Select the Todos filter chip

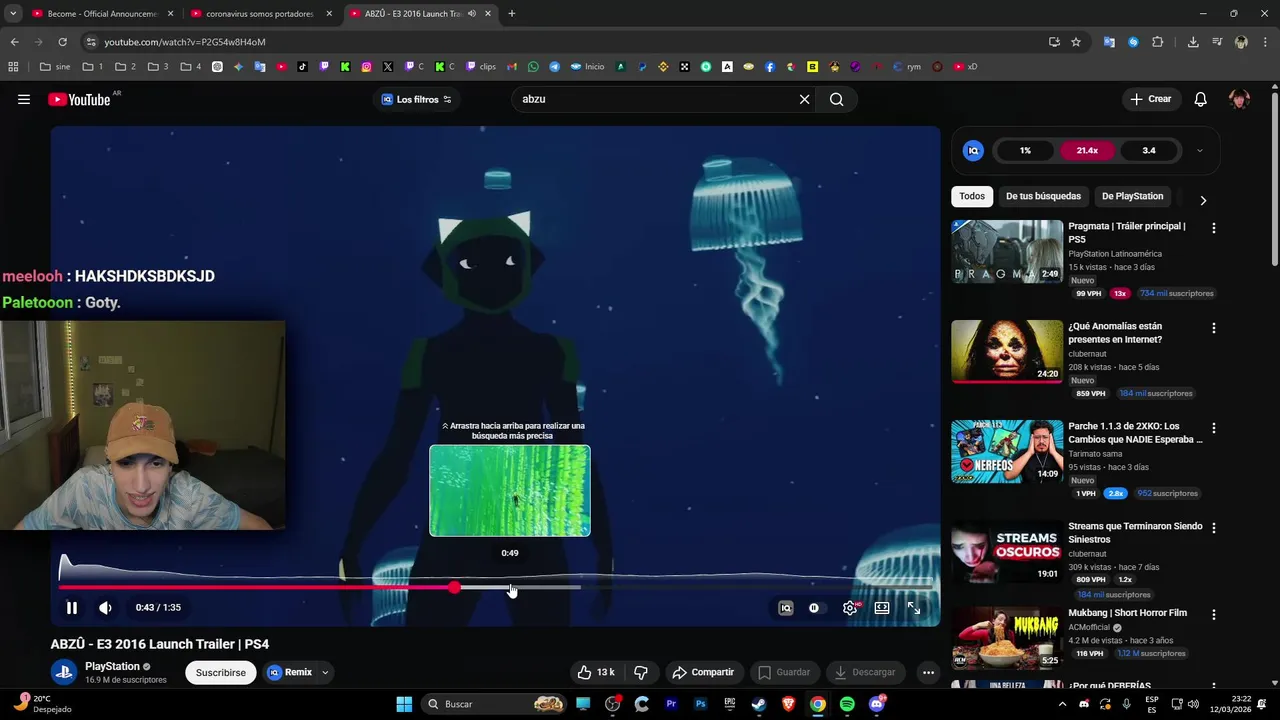point(972,196)
